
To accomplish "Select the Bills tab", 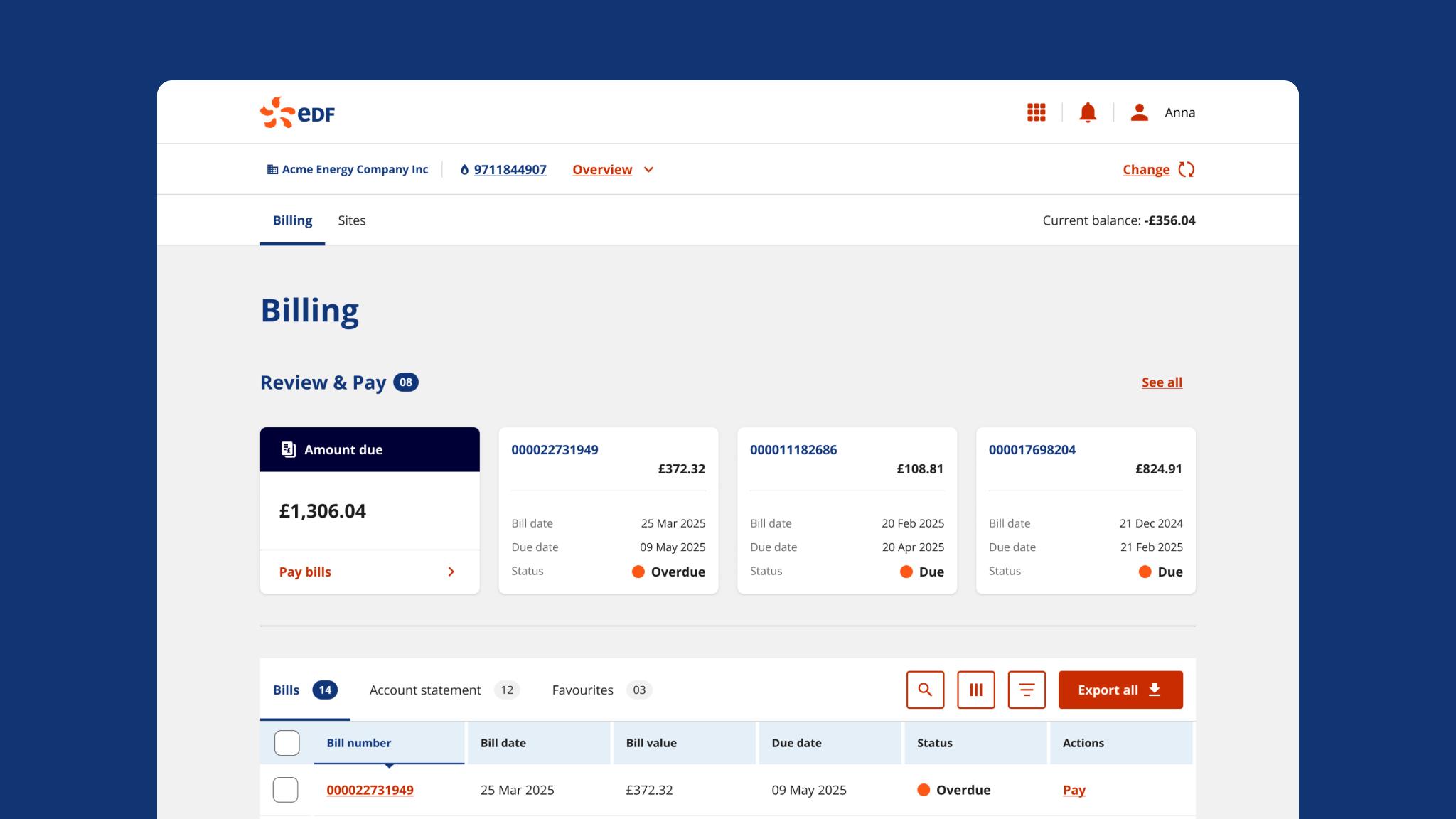I will point(305,690).
